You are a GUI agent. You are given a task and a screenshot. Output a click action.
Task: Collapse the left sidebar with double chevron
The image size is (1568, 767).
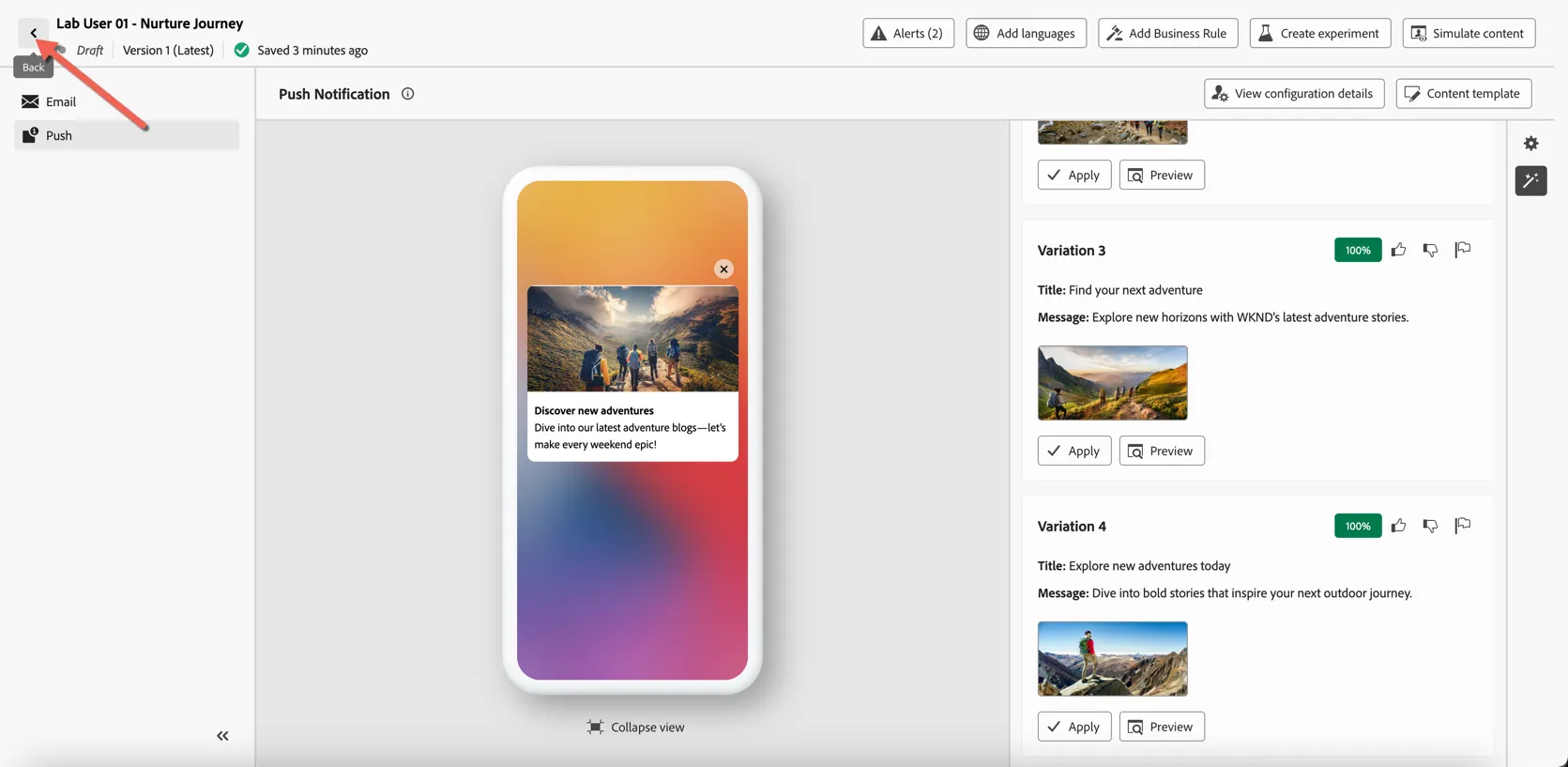click(222, 736)
